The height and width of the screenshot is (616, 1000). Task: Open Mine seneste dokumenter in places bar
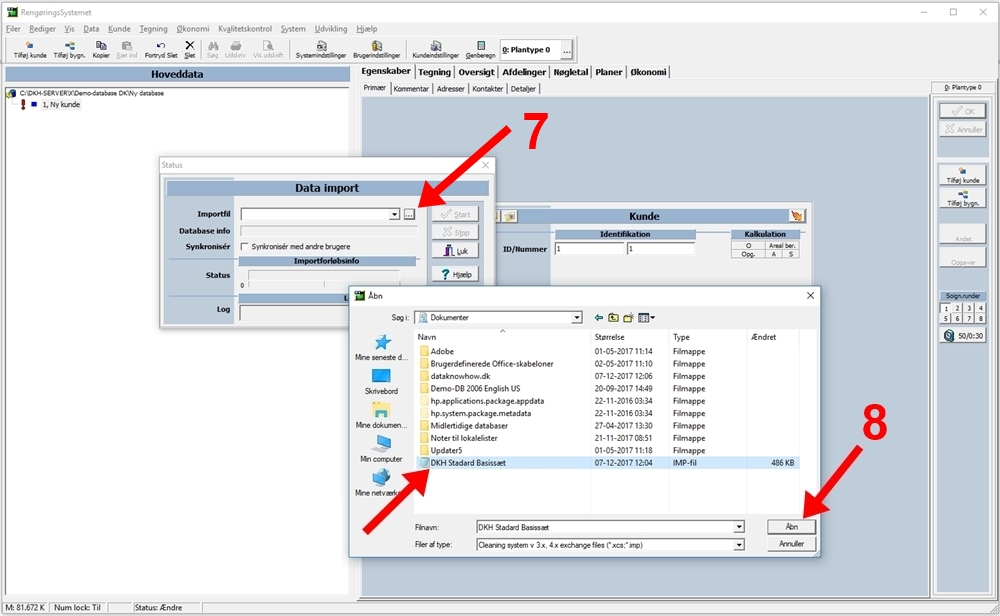coord(381,348)
